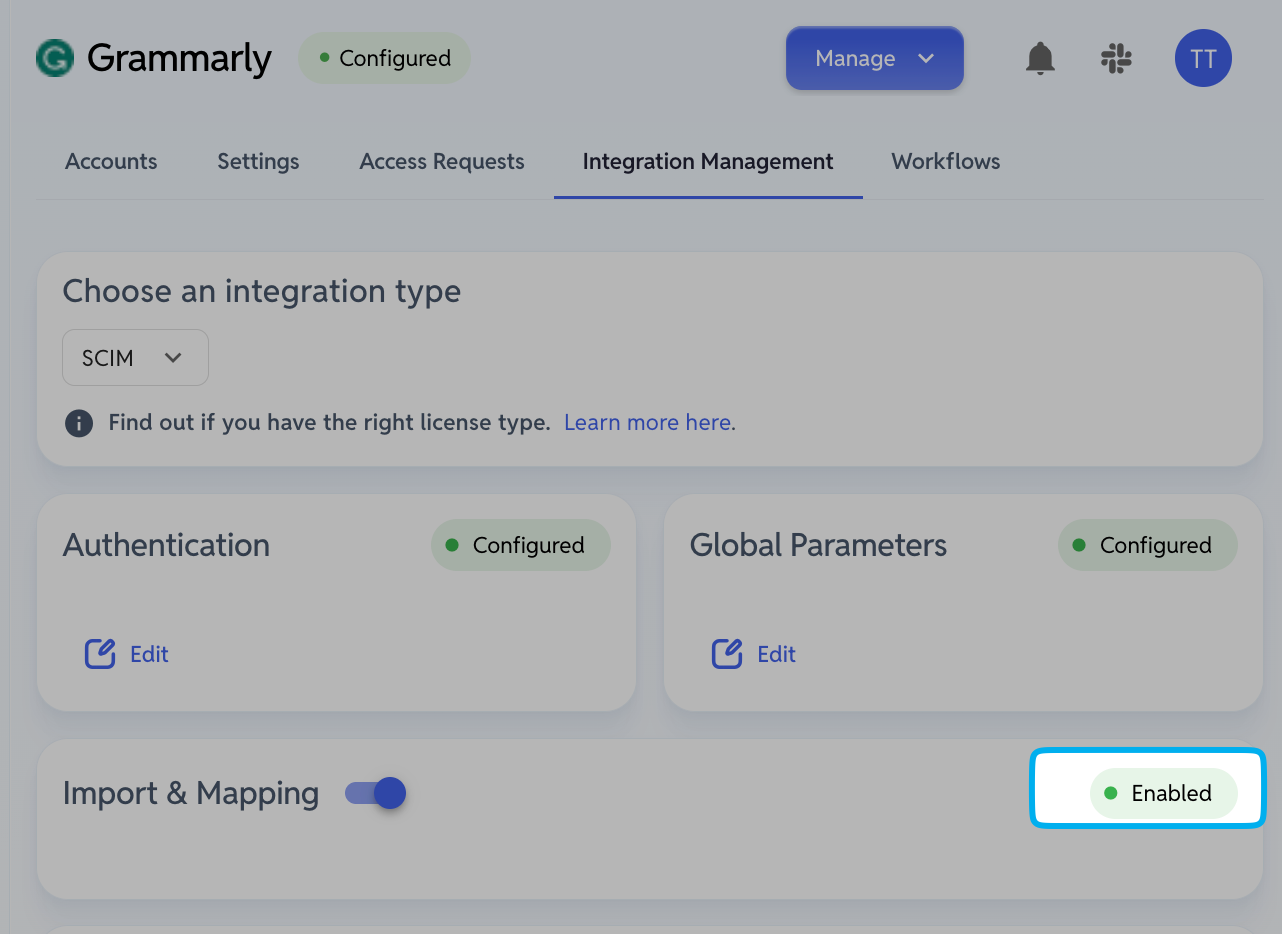Expand the Manage dropdown button

point(874,58)
